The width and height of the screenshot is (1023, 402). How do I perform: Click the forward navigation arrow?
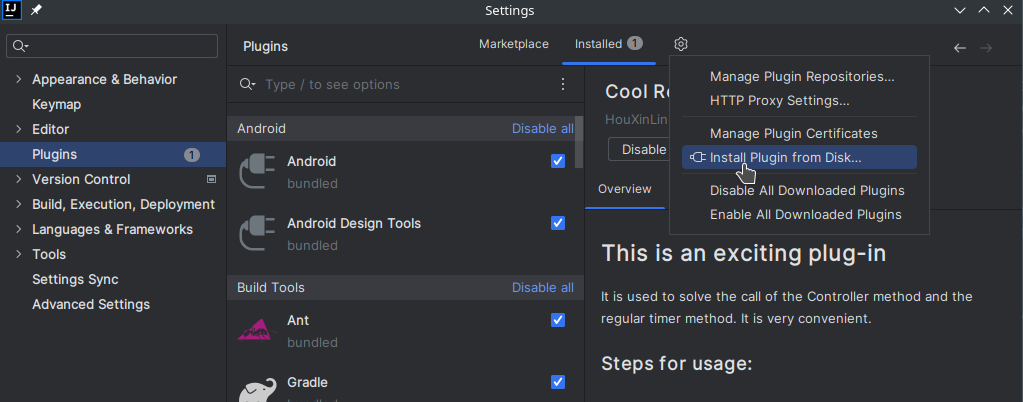click(x=986, y=48)
